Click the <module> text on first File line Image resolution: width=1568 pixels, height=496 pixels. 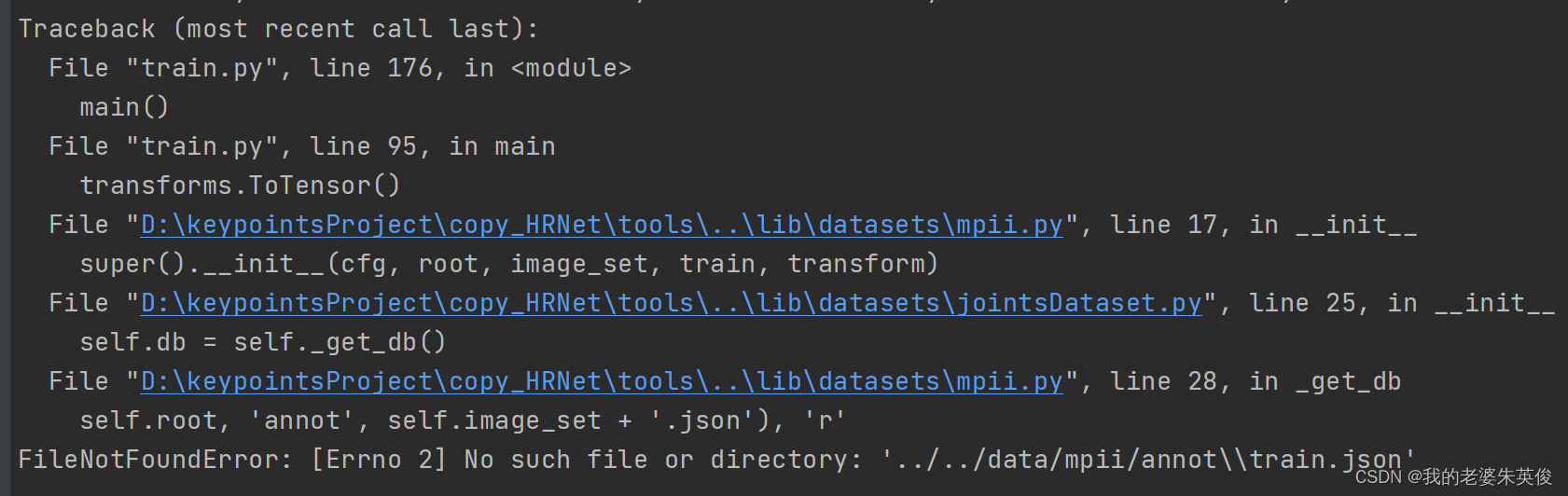coord(571,68)
